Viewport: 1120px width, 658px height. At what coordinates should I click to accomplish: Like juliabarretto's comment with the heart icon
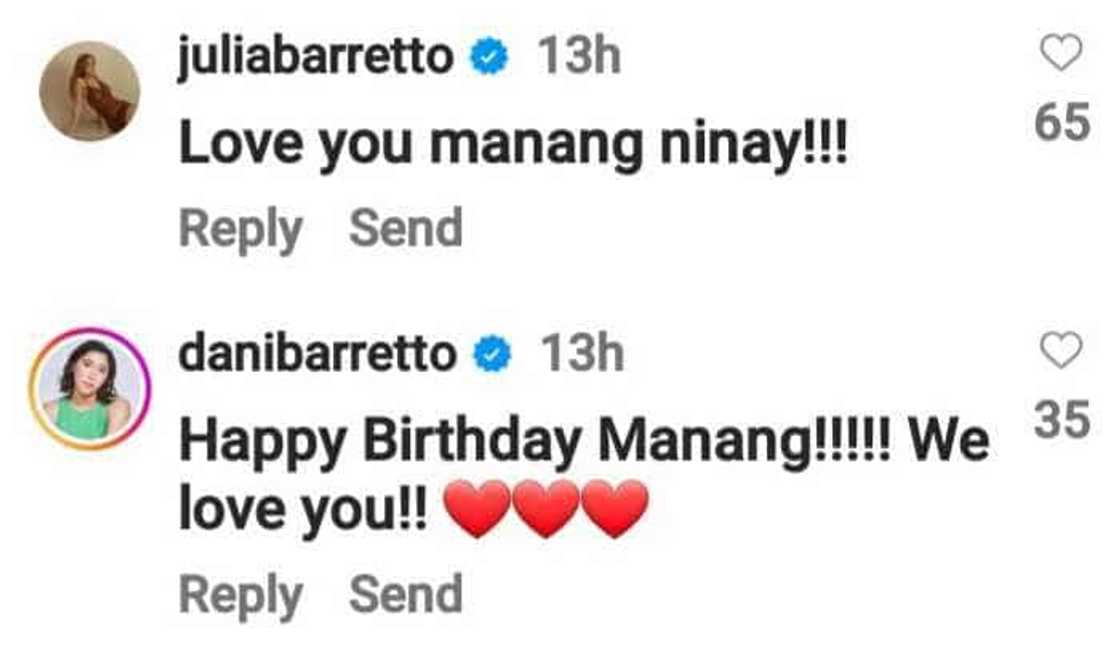click(x=1061, y=53)
